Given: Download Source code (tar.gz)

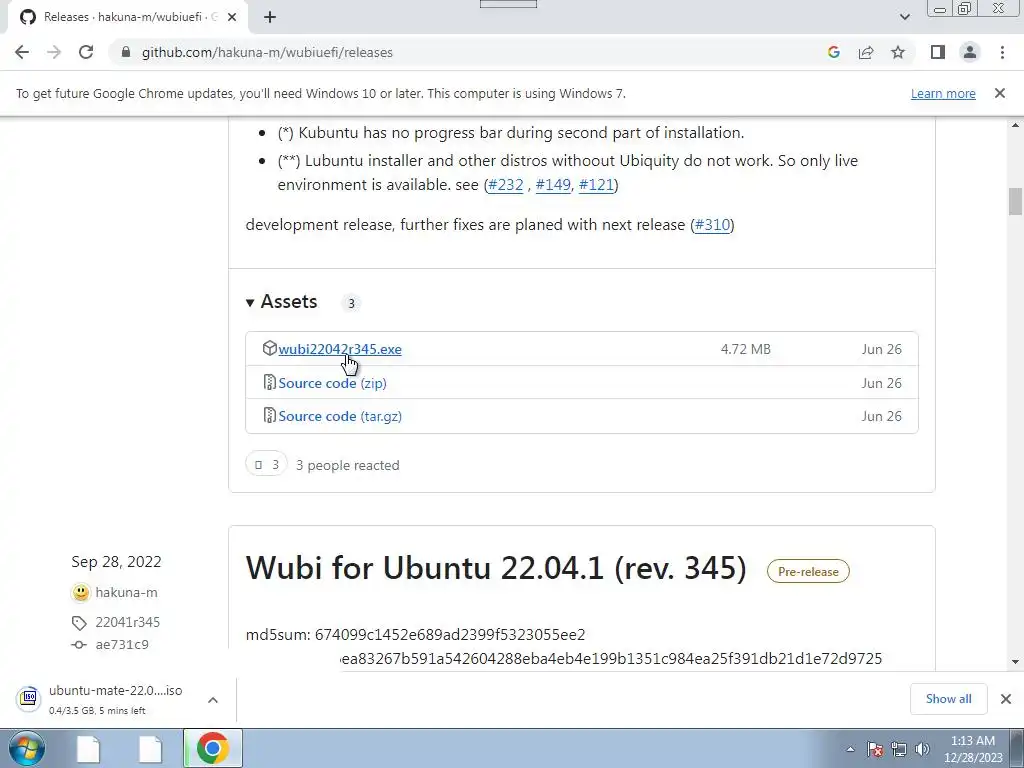Looking at the screenshot, I should [340, 416].
